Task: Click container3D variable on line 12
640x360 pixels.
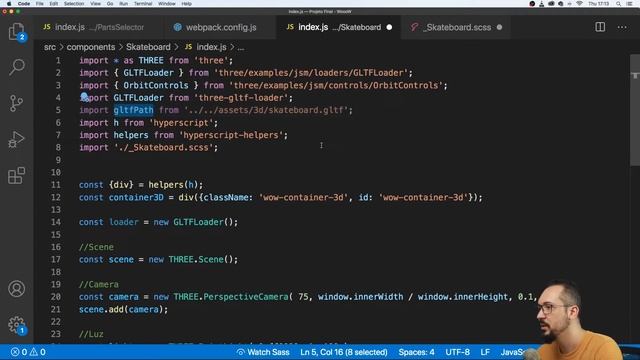Action: [x=136, y=198]
